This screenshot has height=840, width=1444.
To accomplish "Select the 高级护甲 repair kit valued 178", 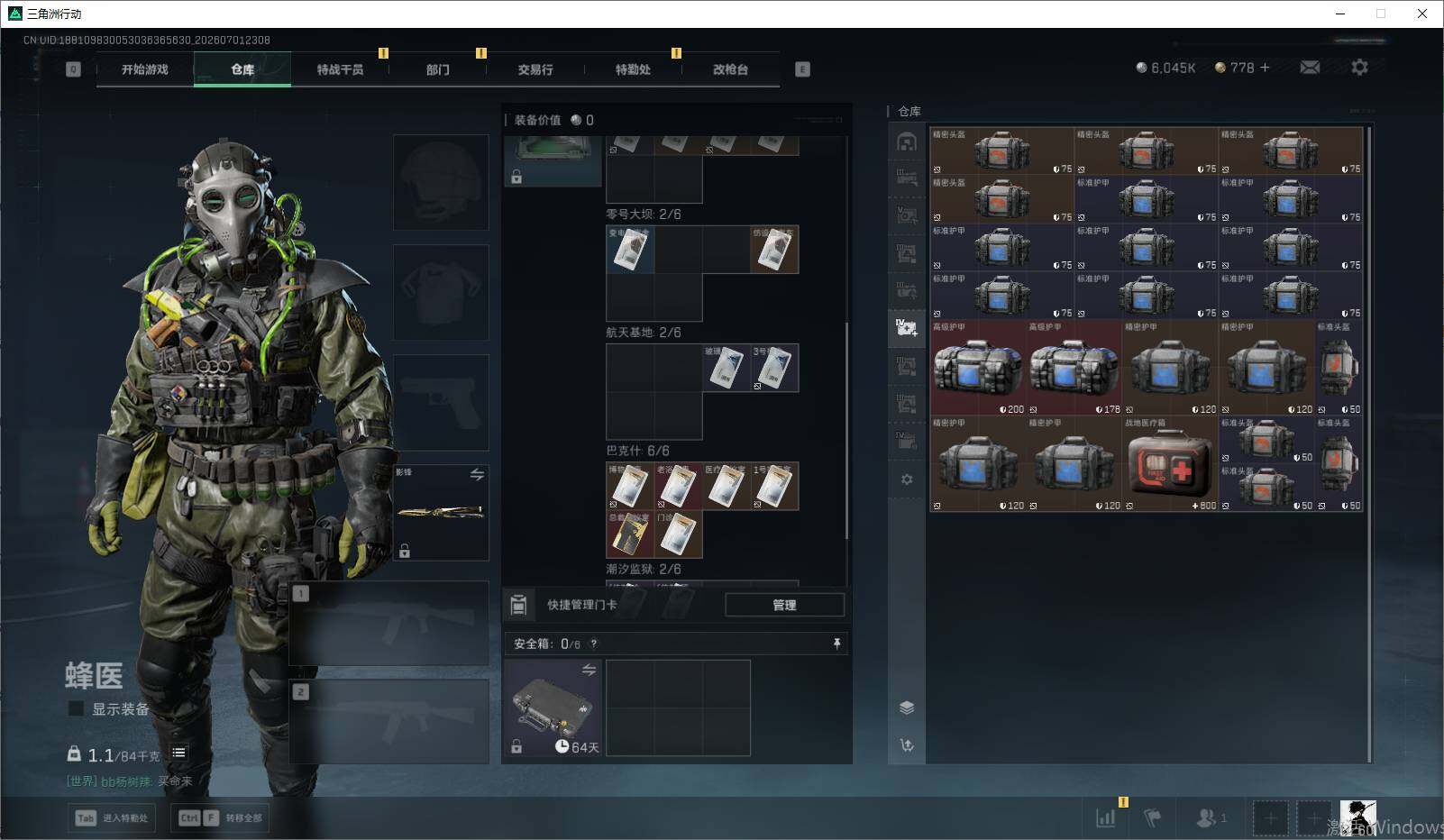I will point(1074,368).
